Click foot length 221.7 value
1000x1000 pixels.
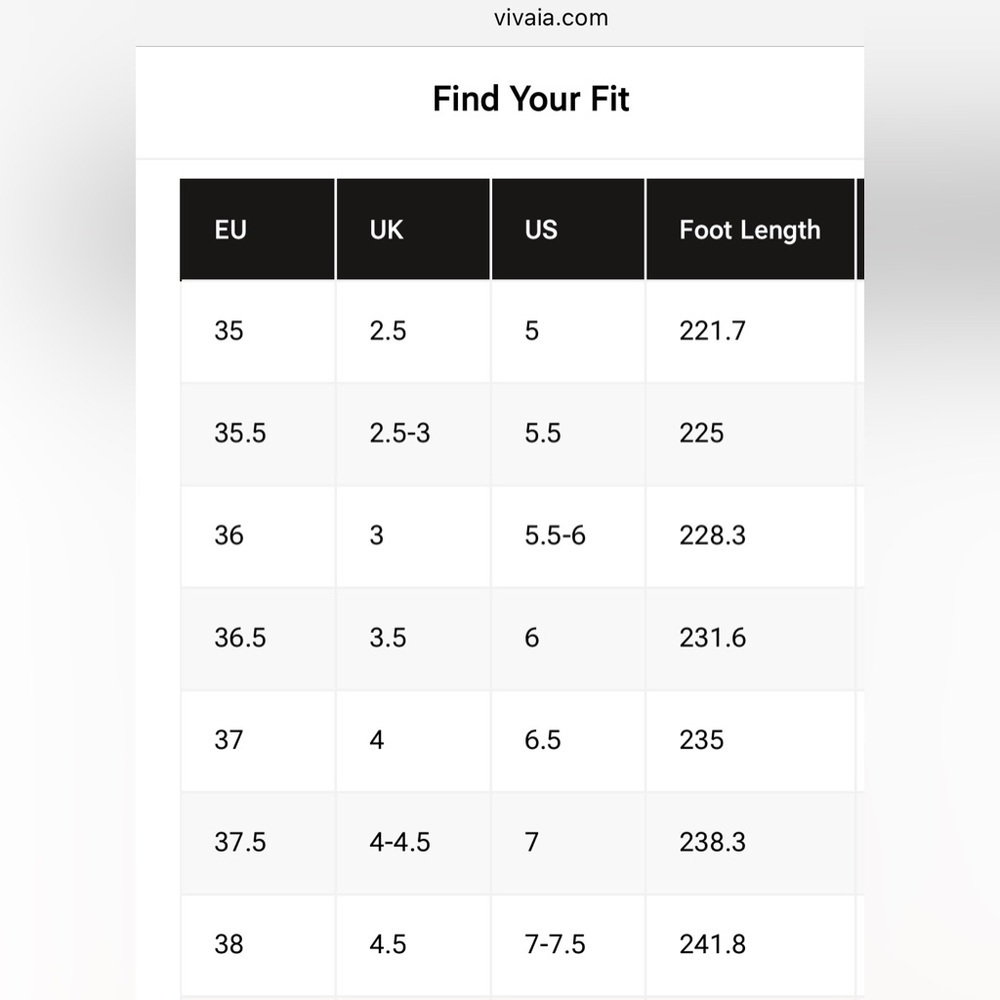(712, 331)
